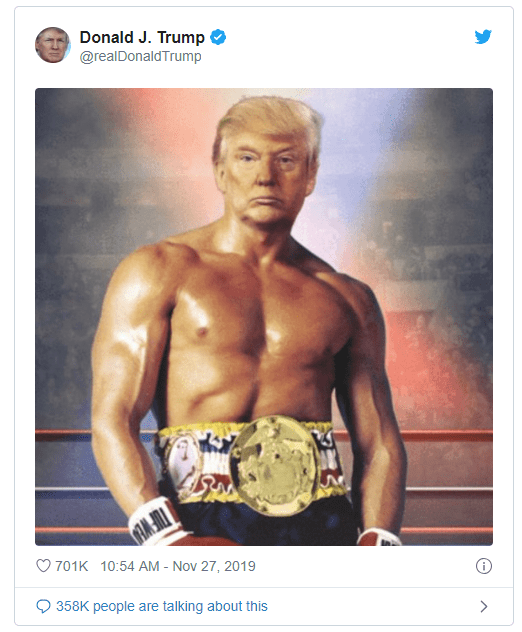Open the Twitter bird logo
This screenshot has width=522, height=632.
tap(483, 36)
